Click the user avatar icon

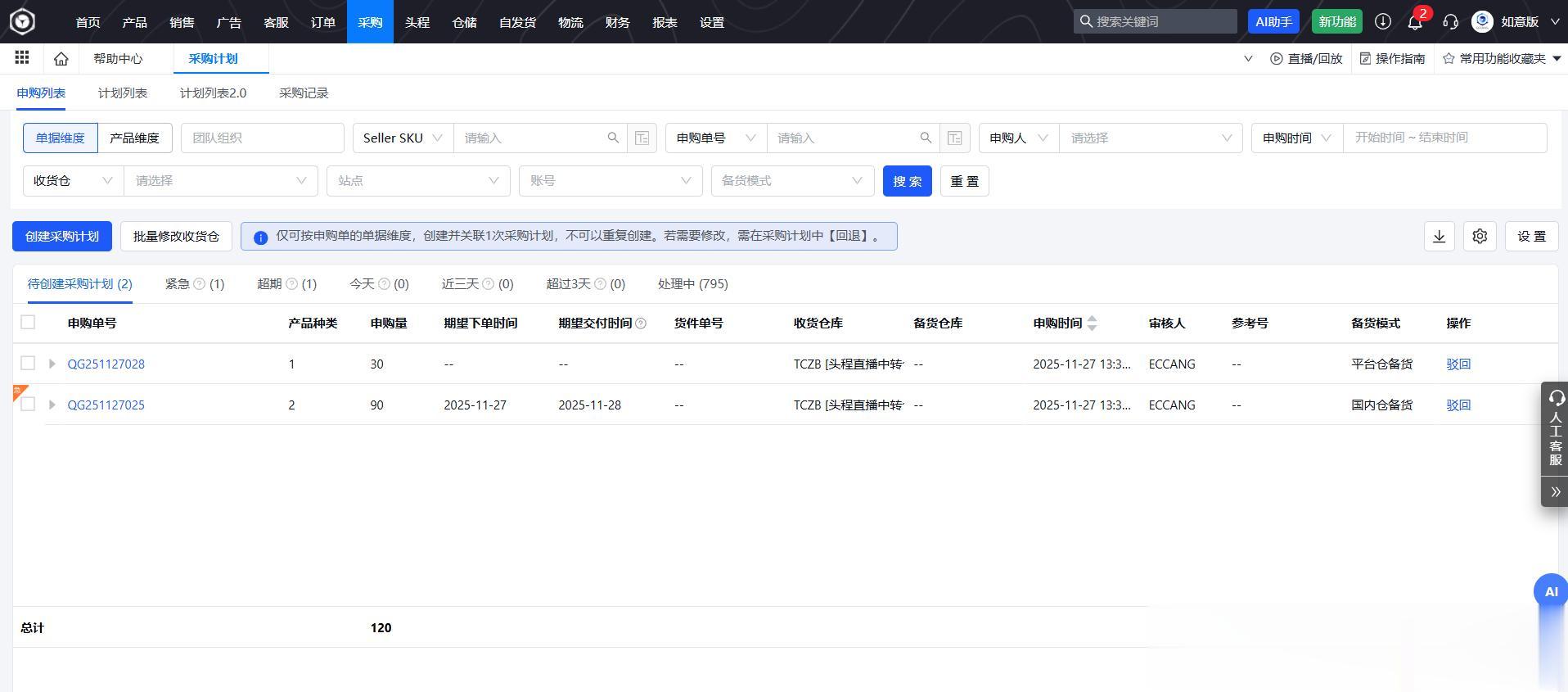tap(1482, 21)
